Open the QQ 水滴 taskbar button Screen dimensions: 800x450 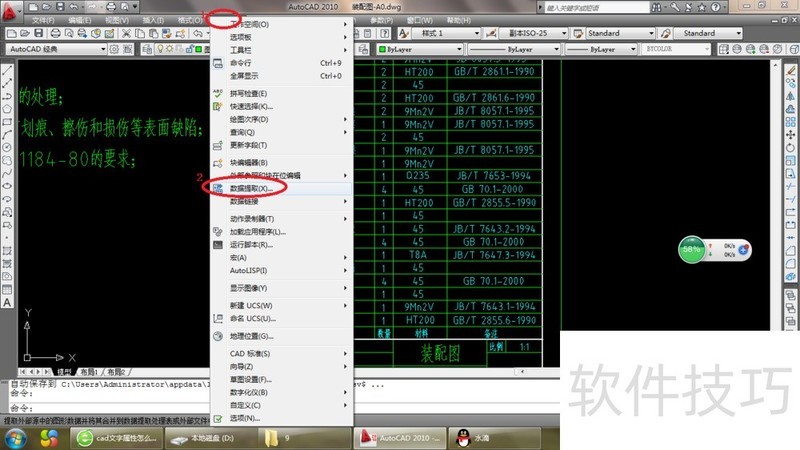coord(494,438)
